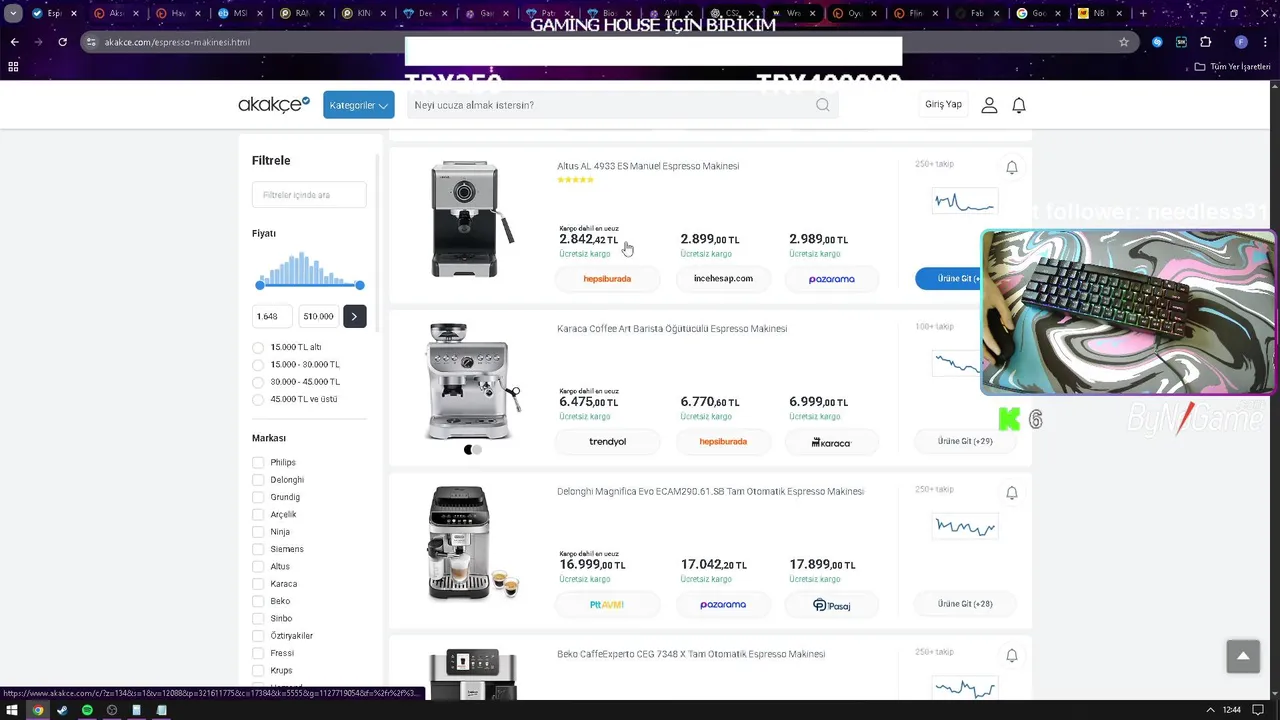Bookmark this page with star icon
The height and width of the screenshot is (720, 1280).
click(1124, 42)
